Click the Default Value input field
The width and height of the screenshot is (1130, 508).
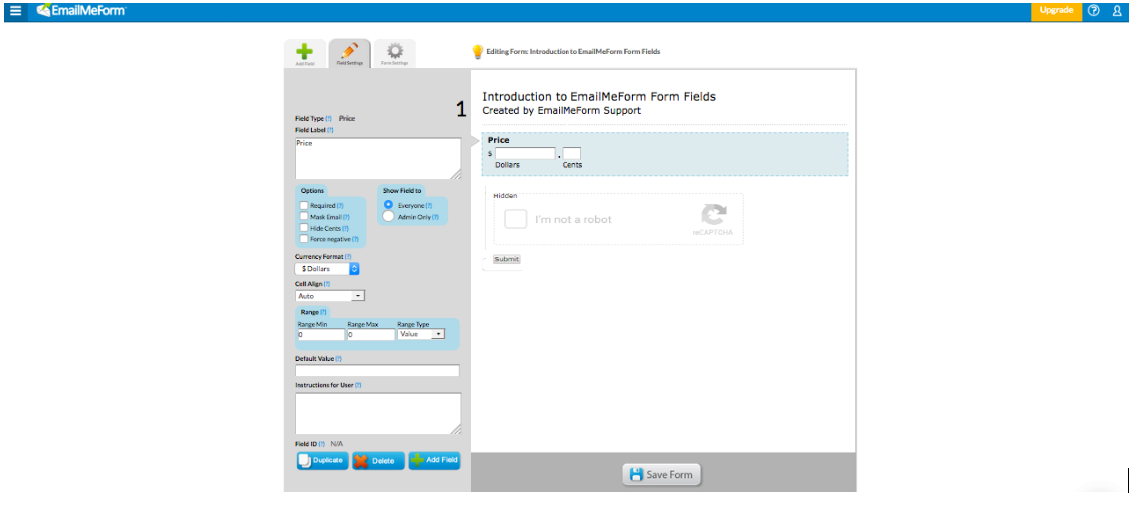coord(377,370)
